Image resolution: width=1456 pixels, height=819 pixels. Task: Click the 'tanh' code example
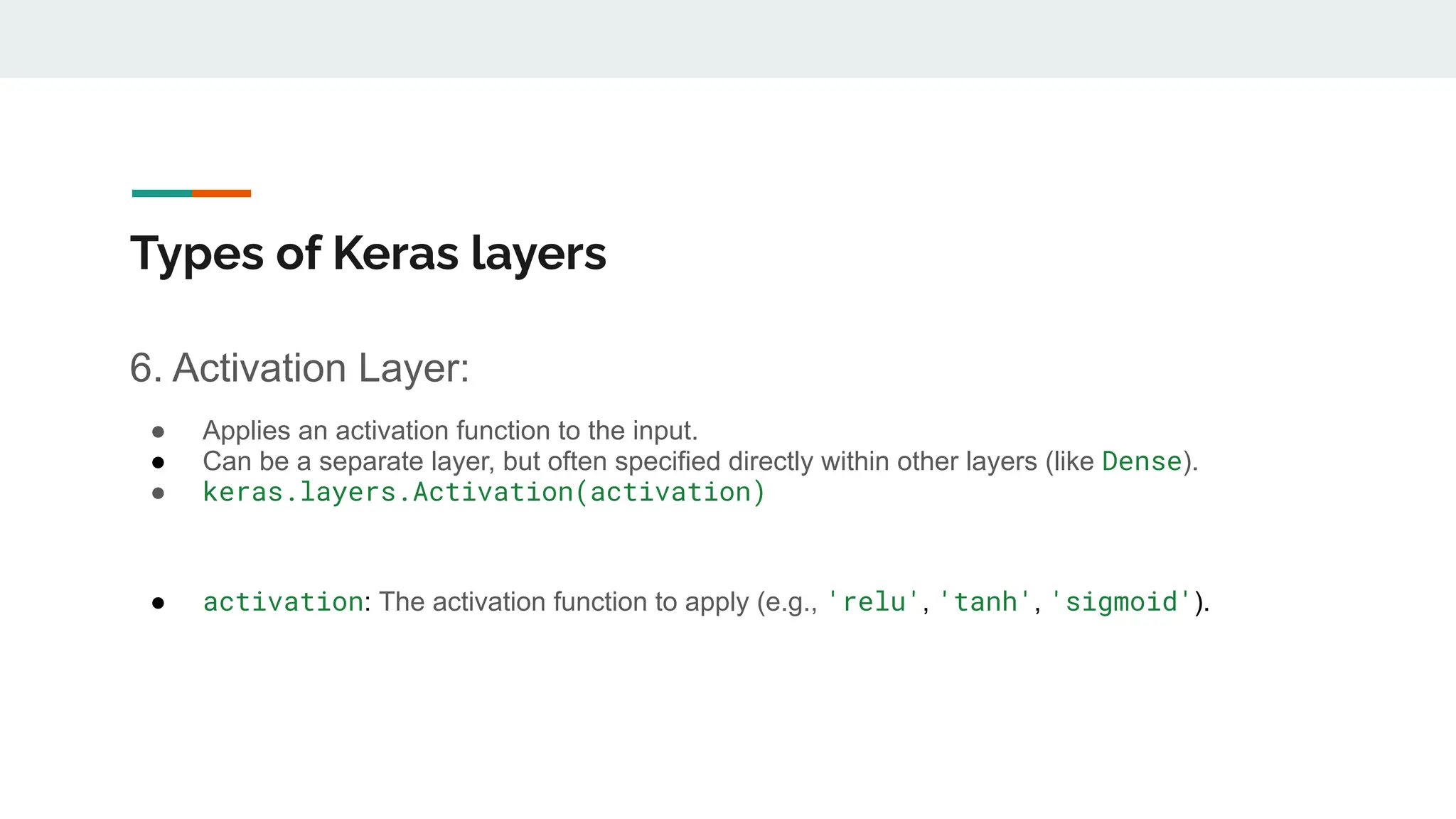(985, 602)
